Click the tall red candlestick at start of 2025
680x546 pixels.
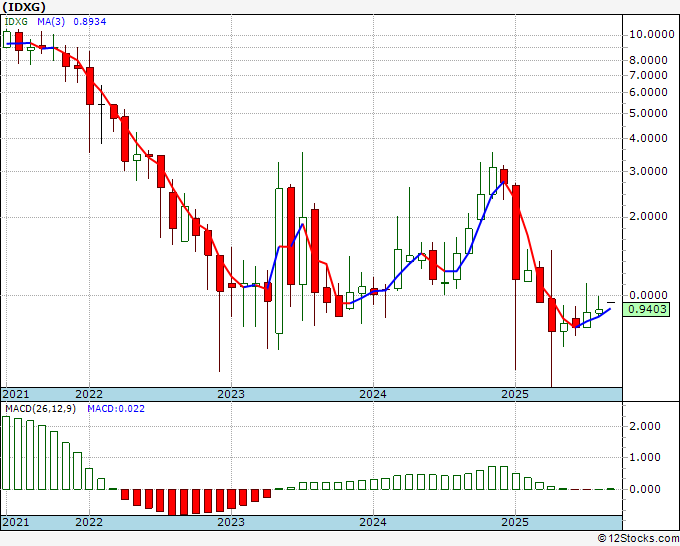click(516, 232)
